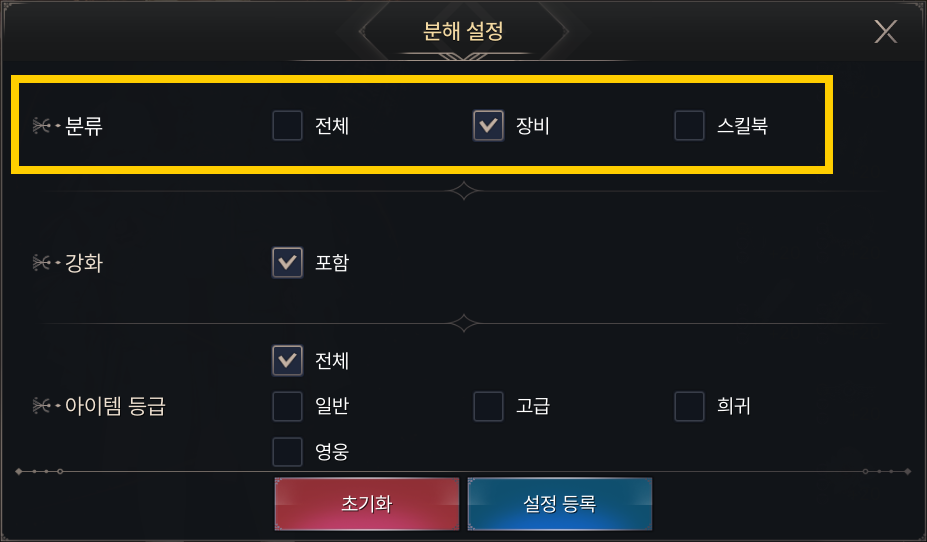Click the diamond divider below 분류 row

point(463,190)
